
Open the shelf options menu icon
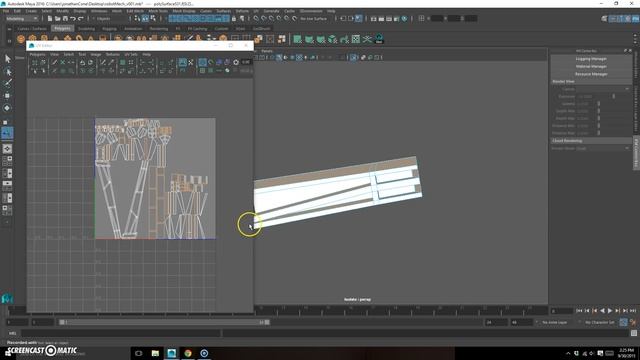9,41
